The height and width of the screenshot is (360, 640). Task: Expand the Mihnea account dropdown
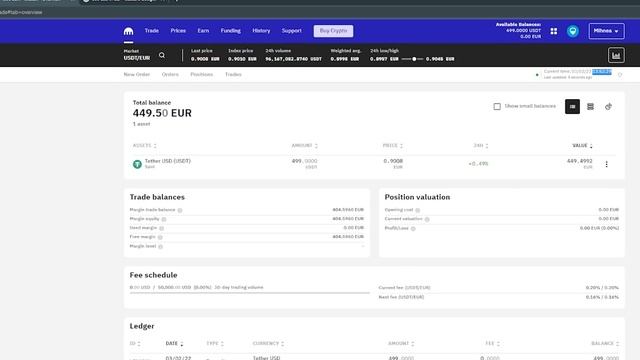[x=606, y=31]
